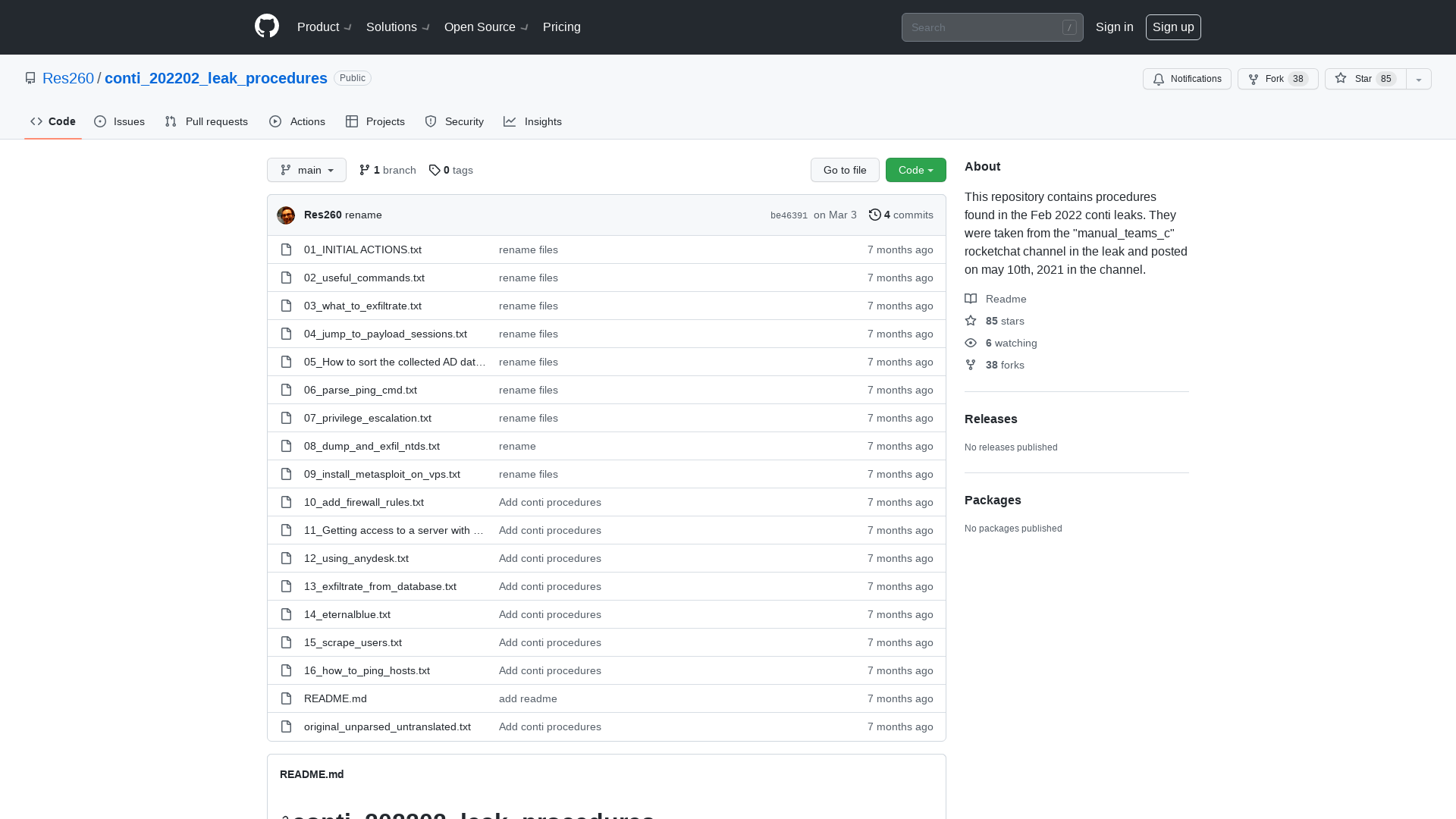Image resolution: width=1456 pixels, height=819 pixels.
Task: Expand the Product menu in header
Action: (325, 27)
